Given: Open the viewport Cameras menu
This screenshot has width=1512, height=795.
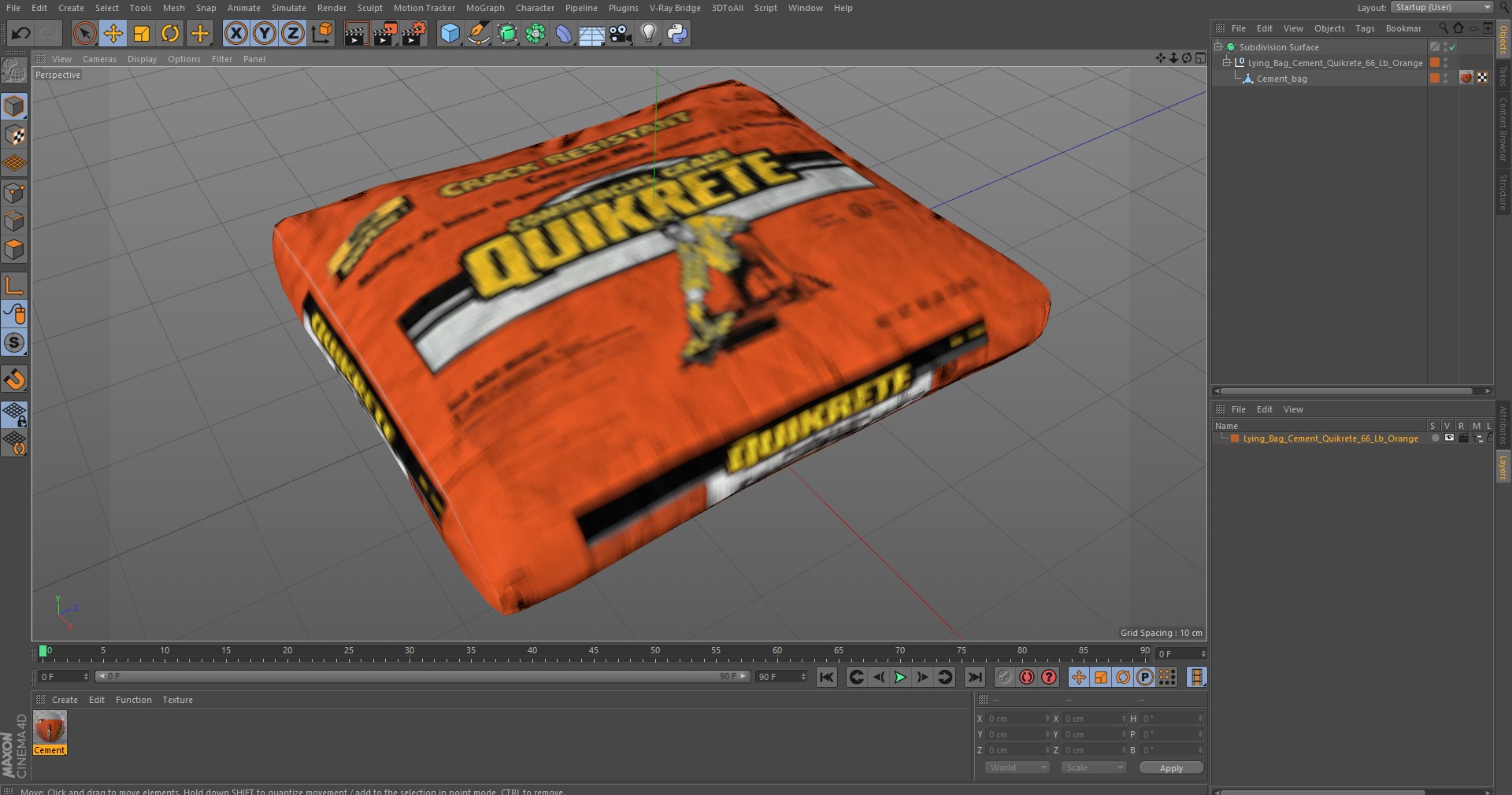Looking at the screenshot, I should point(99,59).
